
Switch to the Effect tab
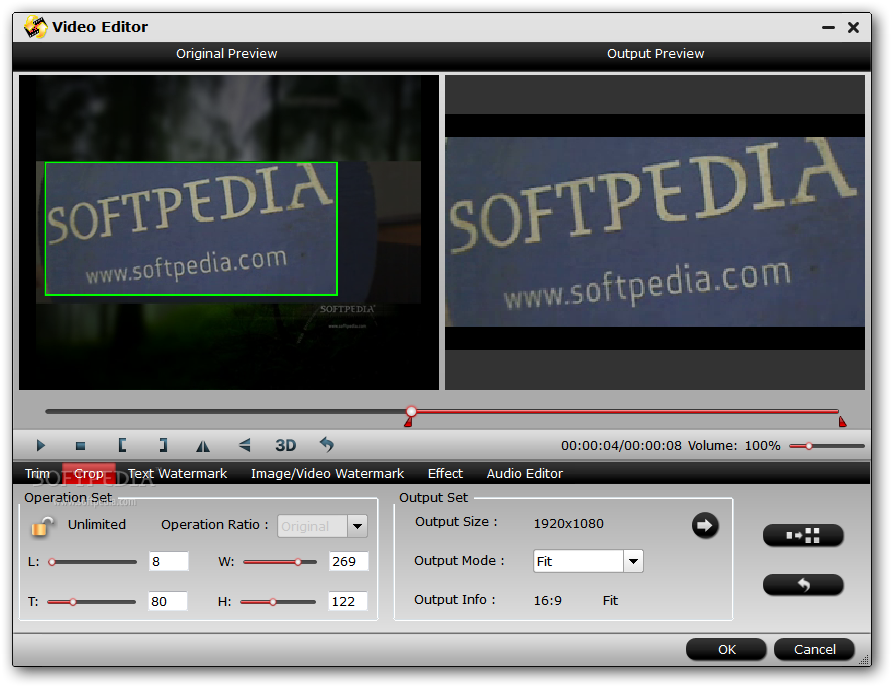point(445,473)
